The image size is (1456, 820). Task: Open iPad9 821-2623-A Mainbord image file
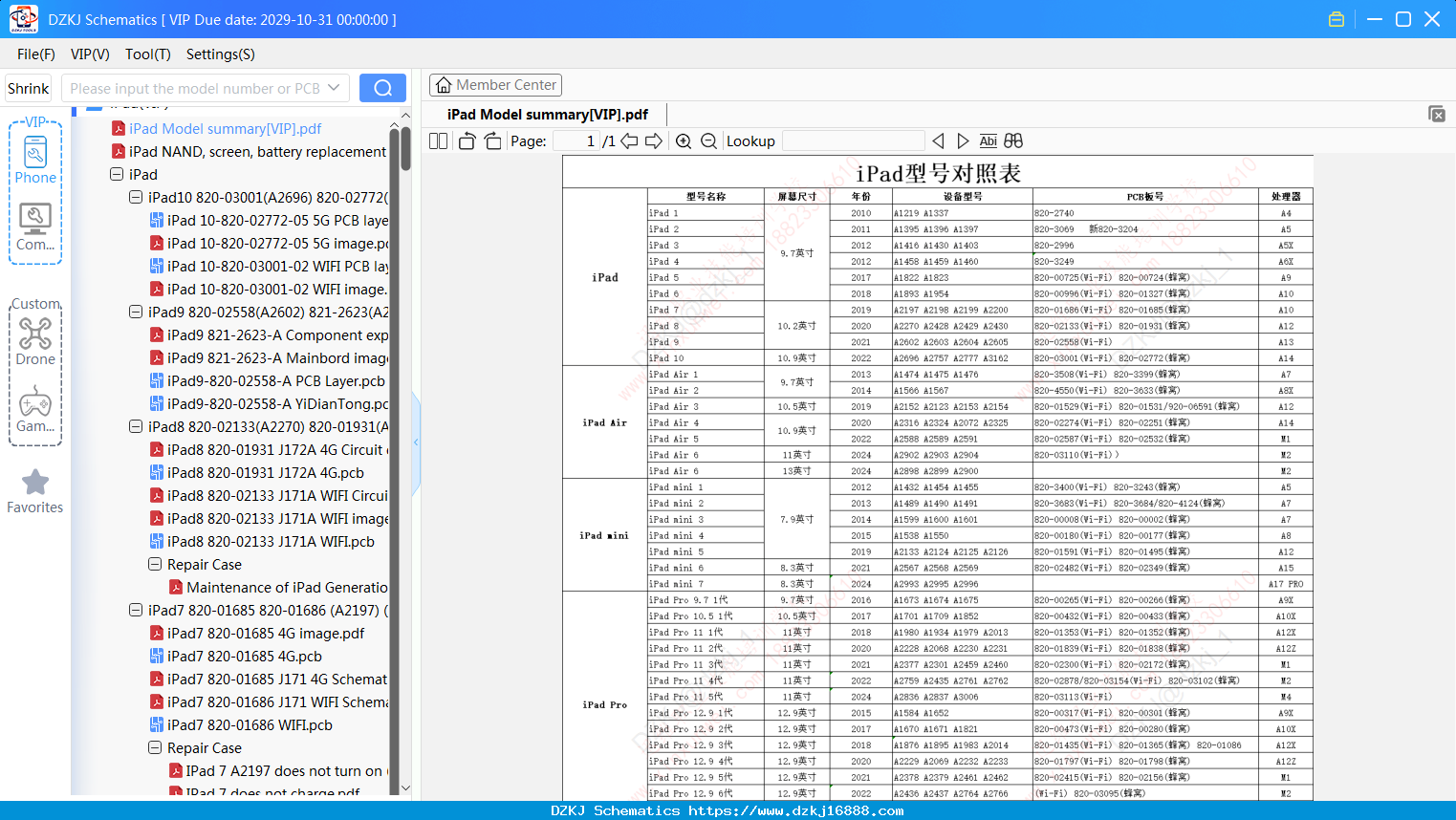point(278,358)
